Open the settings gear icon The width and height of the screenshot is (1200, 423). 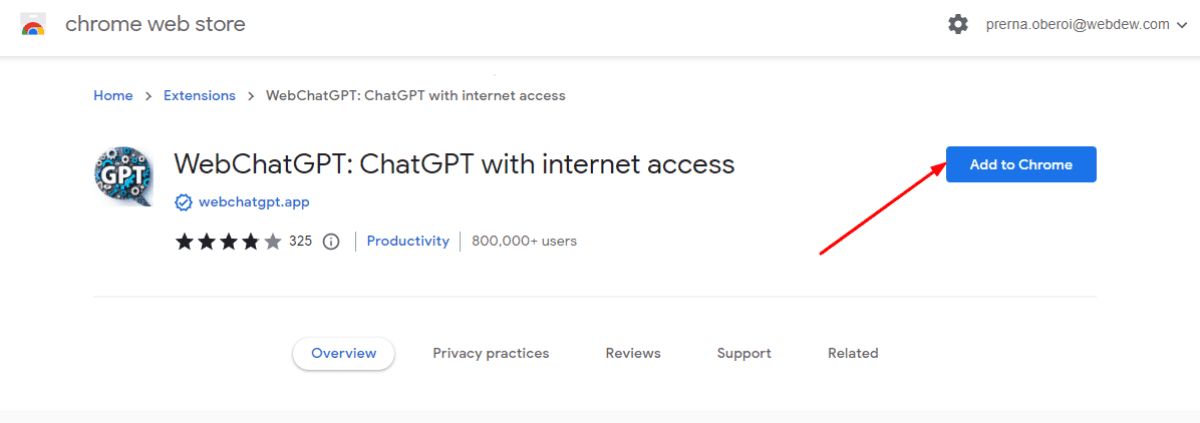[958, 24]
